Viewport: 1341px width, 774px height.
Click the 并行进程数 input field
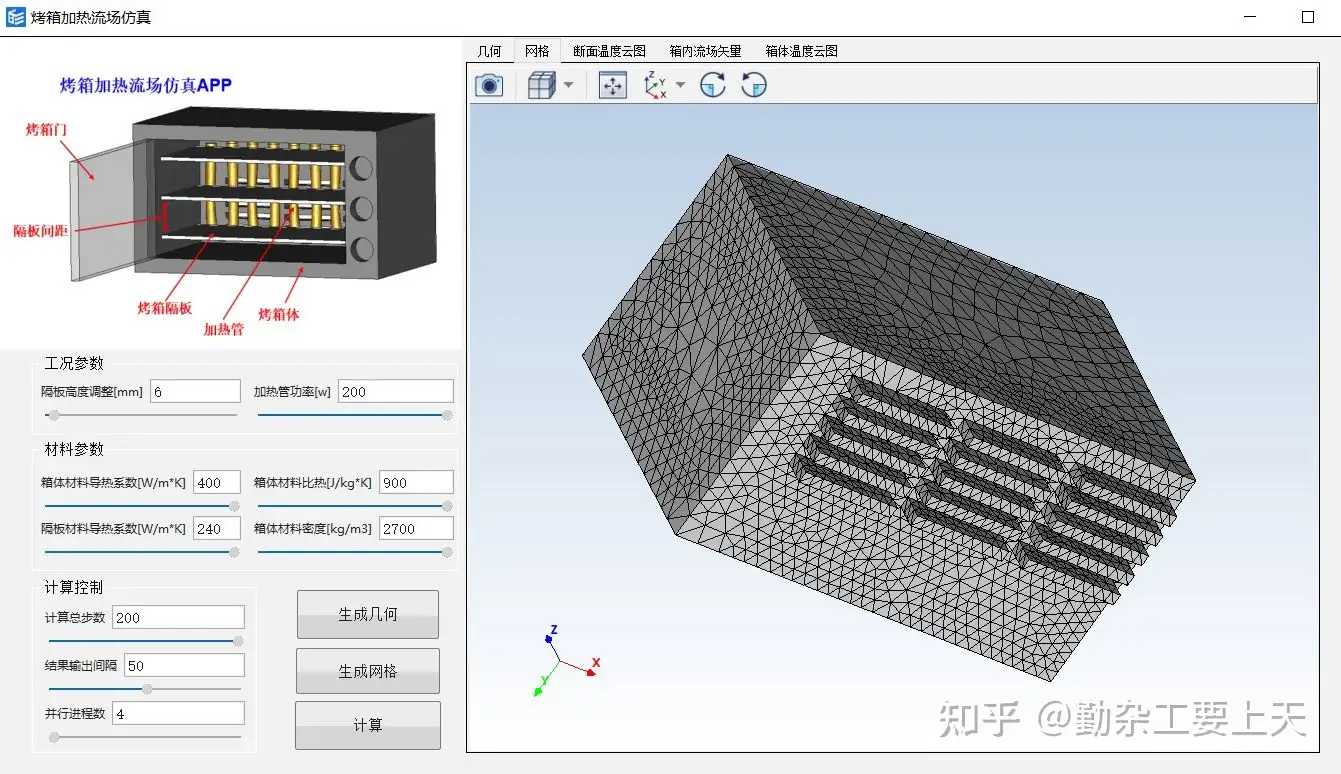[178, 713]
